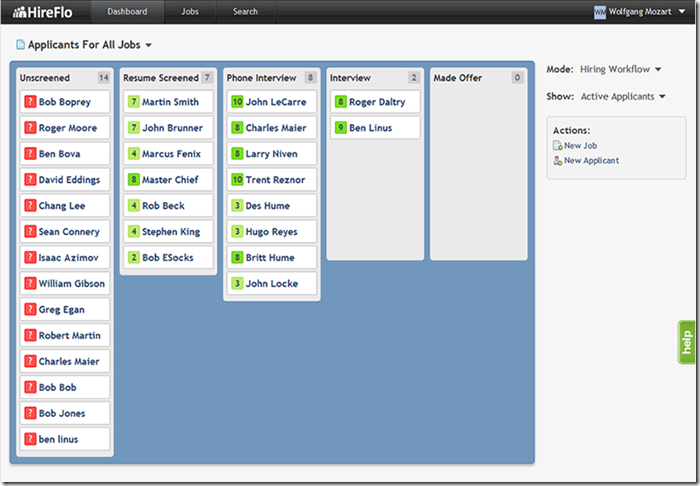
Task: Open Robert Martin applicant card
Action: [65, 335]
